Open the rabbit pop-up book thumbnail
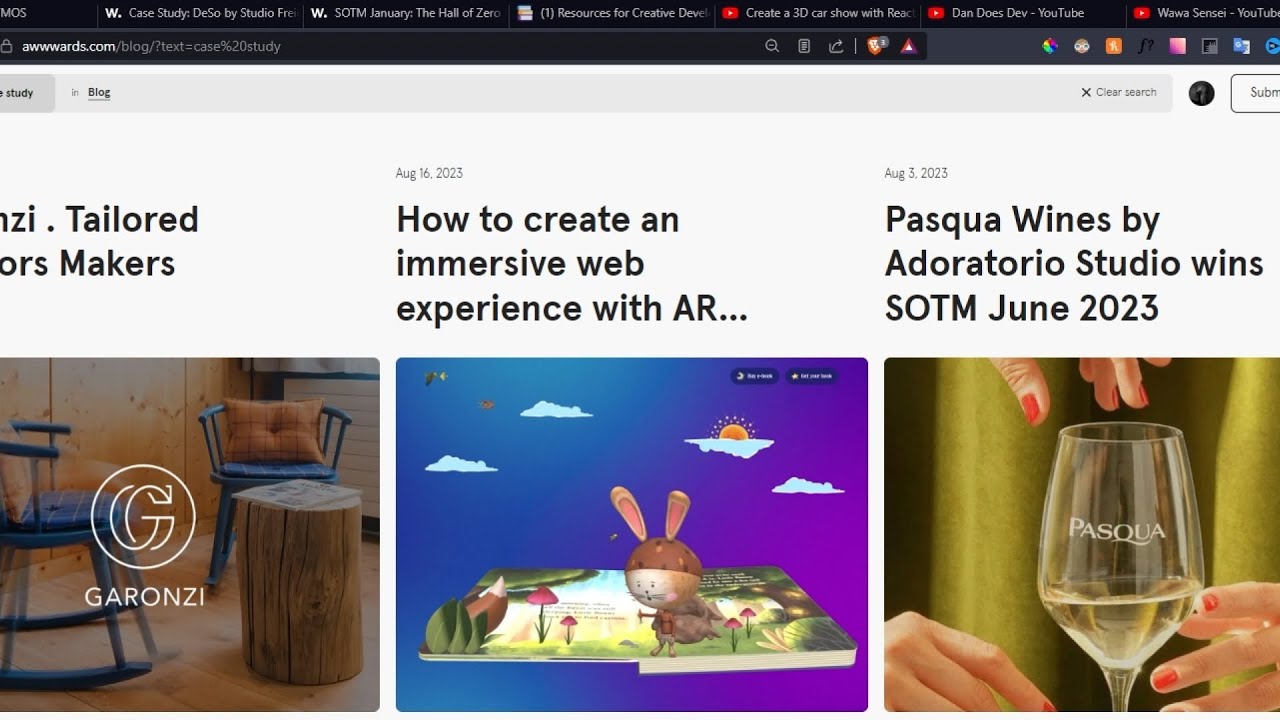Image resolution: width=1280 pixels, height=720 pixels. [632, 535]
